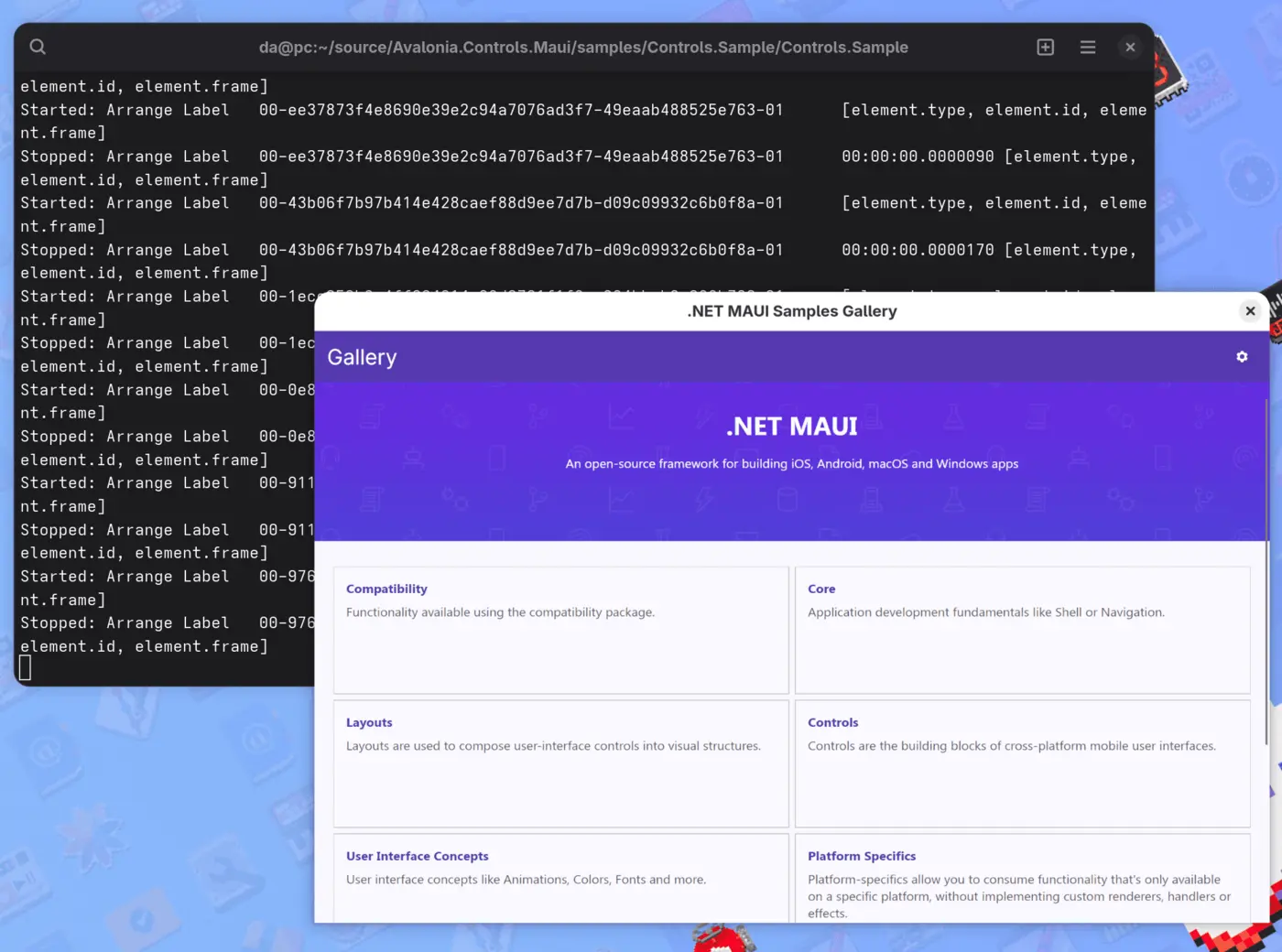This screenshot has height=952, width=1282.
Task: Open the terminal hamburger menu
Action: pos(1087,46)
